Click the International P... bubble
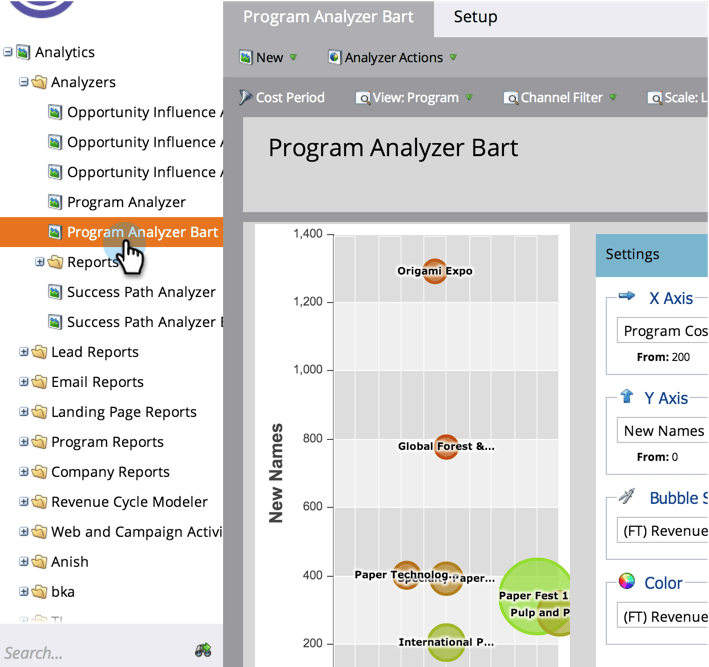The height and width of the screenshot is (667, 709). (446, 642)
